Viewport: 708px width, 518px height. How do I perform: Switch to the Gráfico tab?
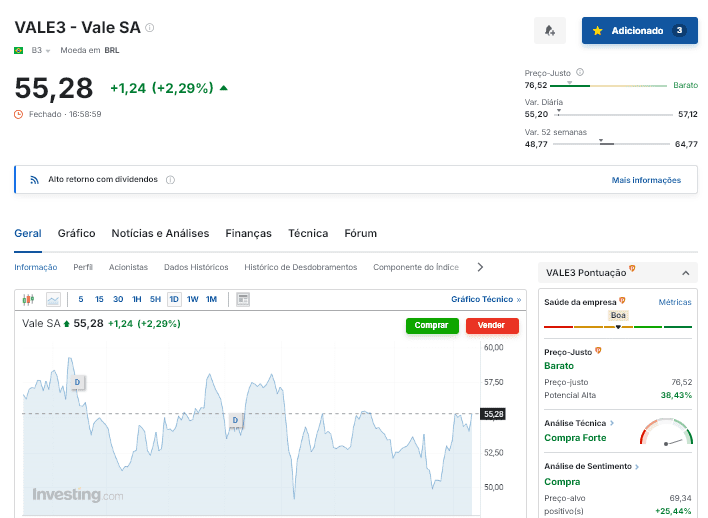pyautogui.click(x=76, y=233)
